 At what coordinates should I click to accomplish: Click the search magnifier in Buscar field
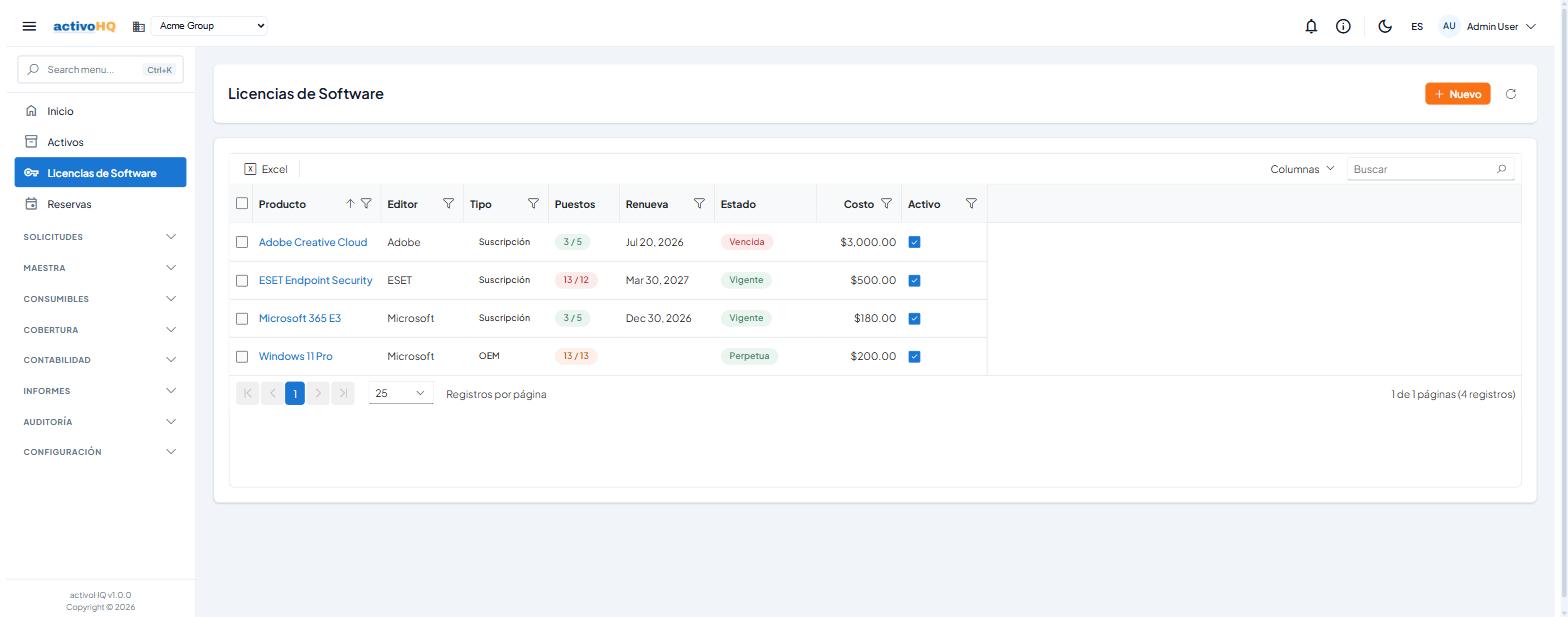1501,169
